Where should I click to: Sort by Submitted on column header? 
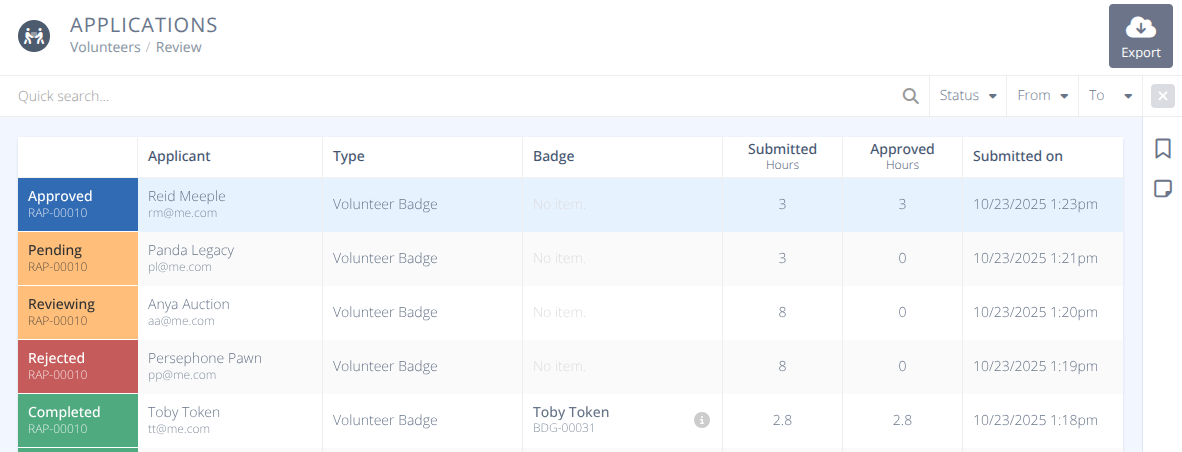pyautogui.click(x=1017, y=156)
